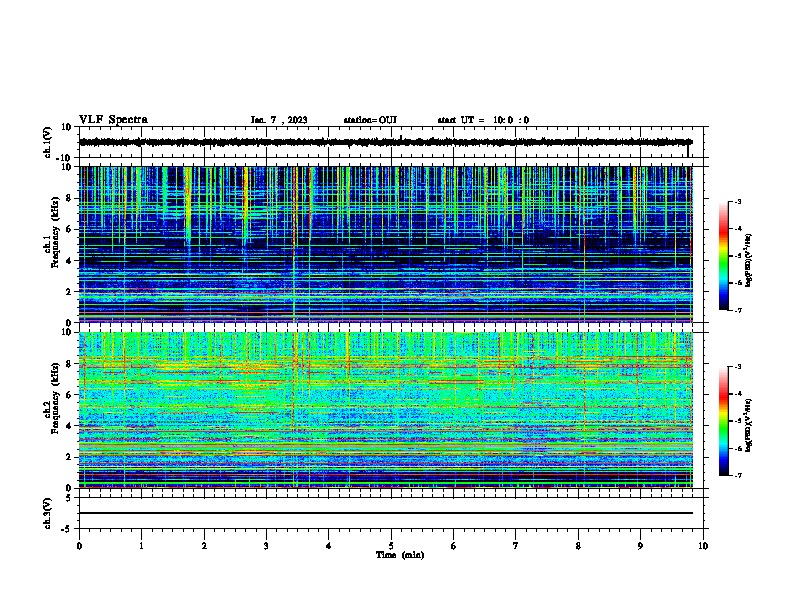Select the "start UT = 10:0 :0" text

pos(483,120)
